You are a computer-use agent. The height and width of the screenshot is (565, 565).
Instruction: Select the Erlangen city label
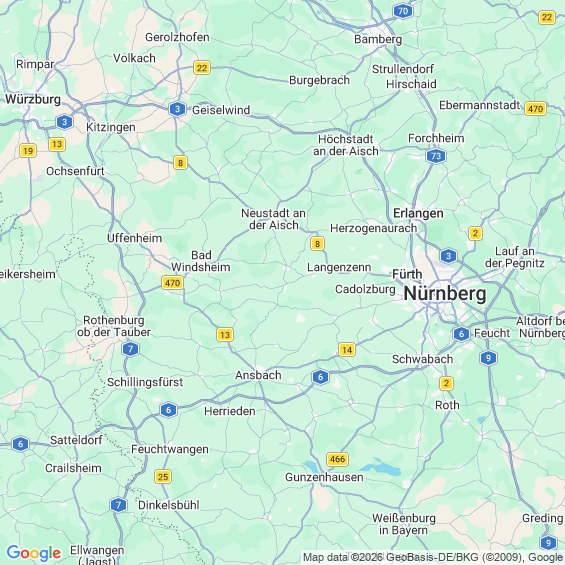pos(418,213)
